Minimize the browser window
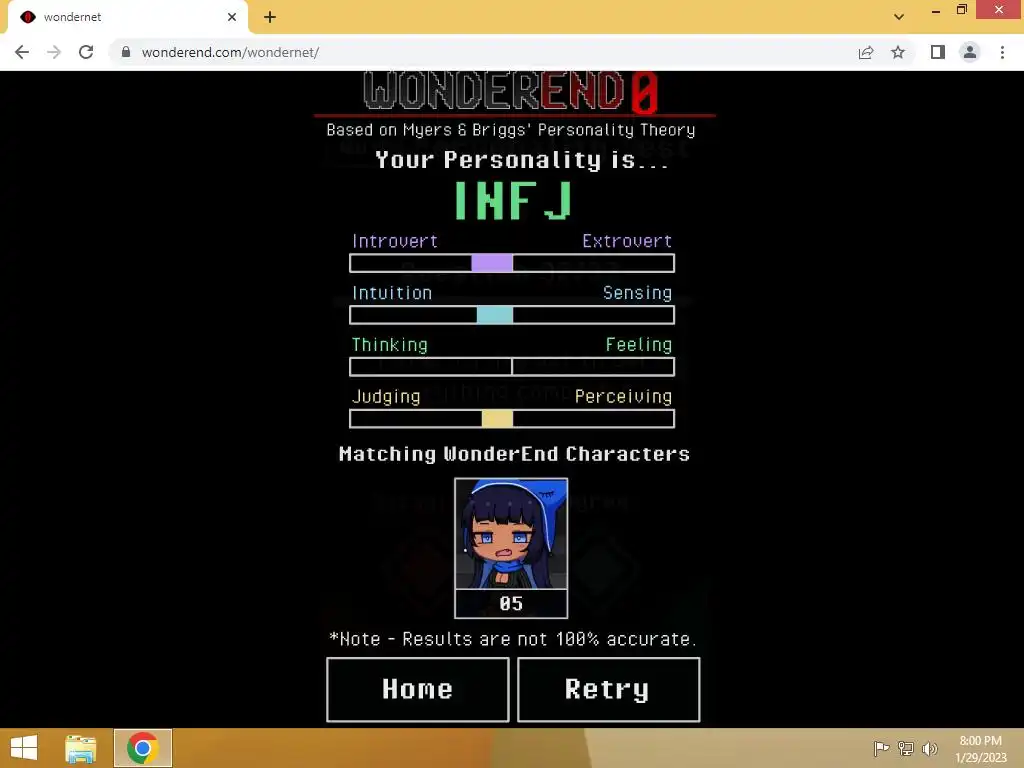Screen dimensions: 1024x768 (936, 10)
